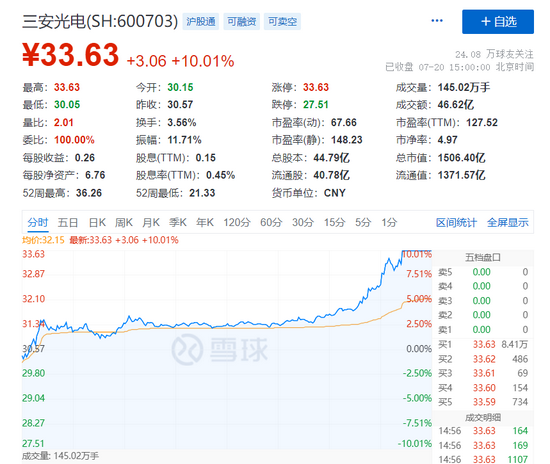
Task: Select the 买5 row priced 33.59
Action: [483, 402]
